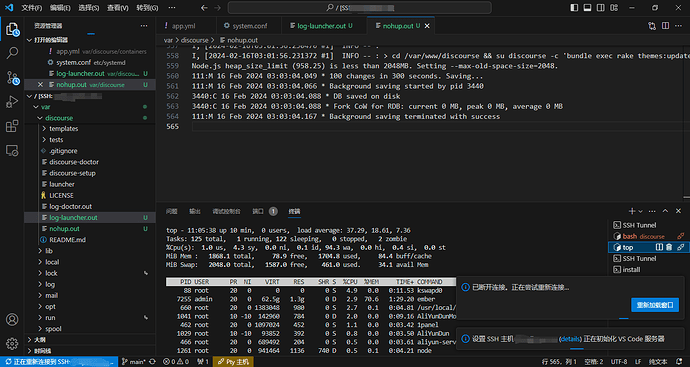The width and height of the screenshot is (690, 367).
Task: Open terminal panel more actions ellipsis
Action: coord(652,211)
